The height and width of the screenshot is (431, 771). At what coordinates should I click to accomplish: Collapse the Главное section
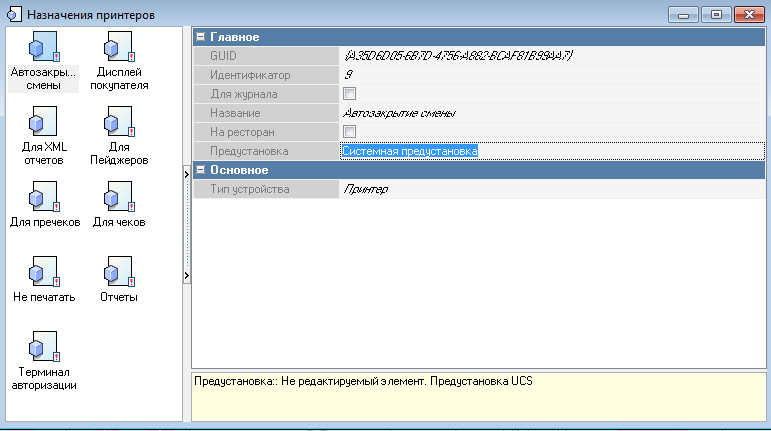coord(201,37)
